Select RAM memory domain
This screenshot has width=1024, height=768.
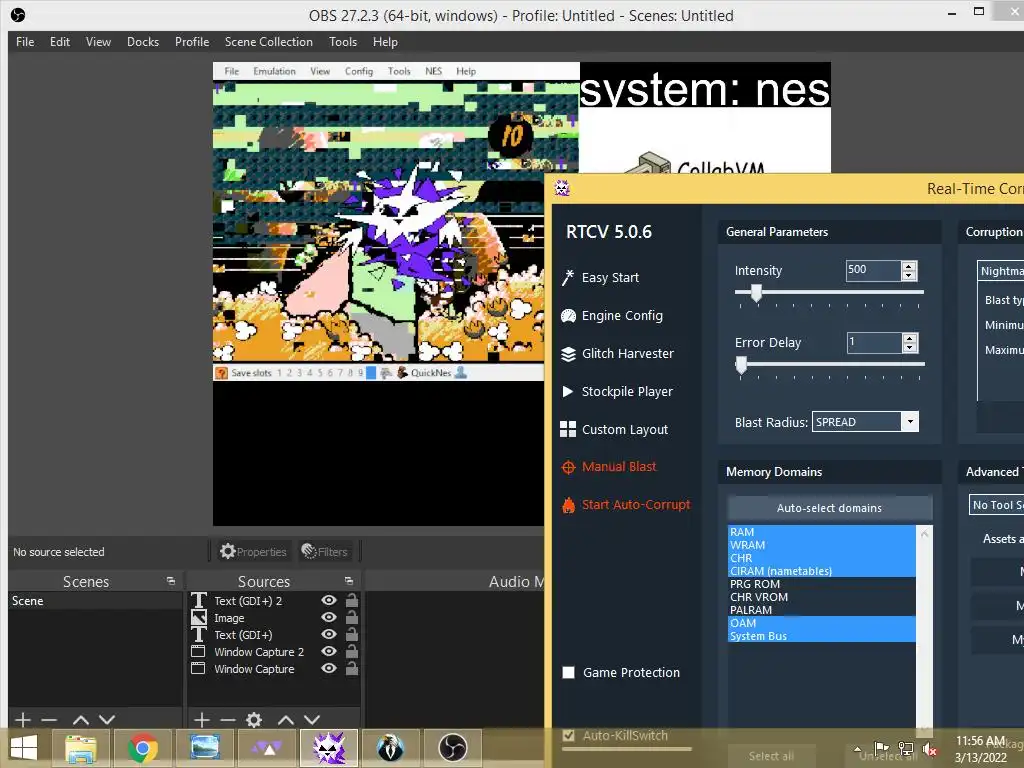pyautogui.click(x=822, y=532)
